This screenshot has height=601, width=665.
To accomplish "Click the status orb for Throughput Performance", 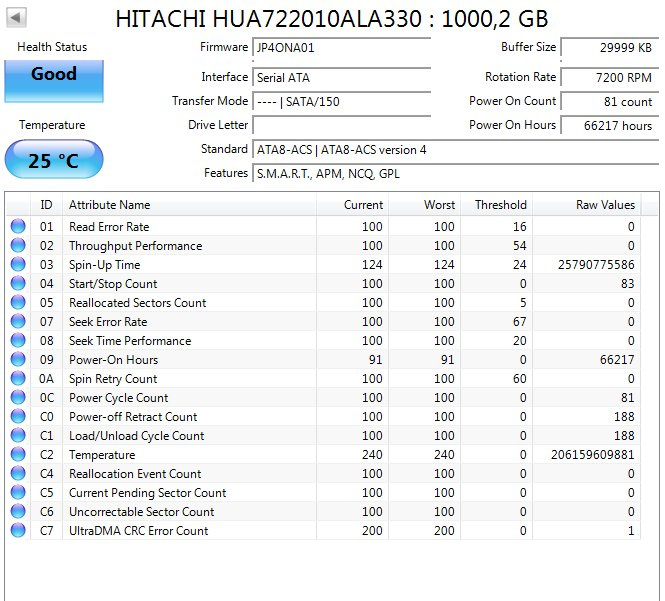I will pyautogui.click(x=18, y=245).
